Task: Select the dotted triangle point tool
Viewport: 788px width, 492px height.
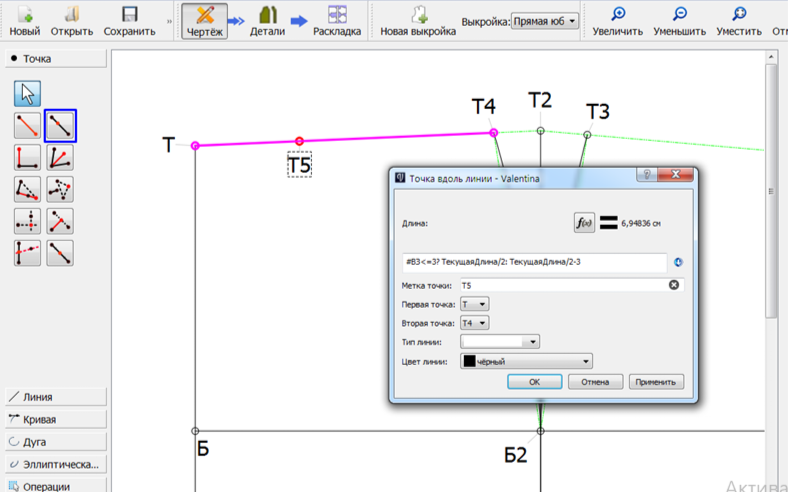Action: pyautogui.click(x=60, y=189)
